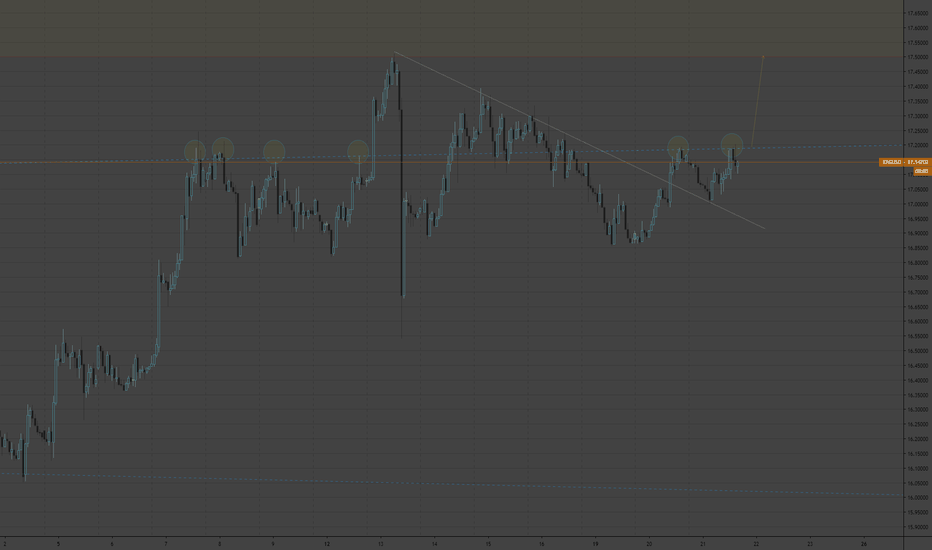Click date label 23 on time axis
The image size is (932, 550).
(x=810, y=543)
